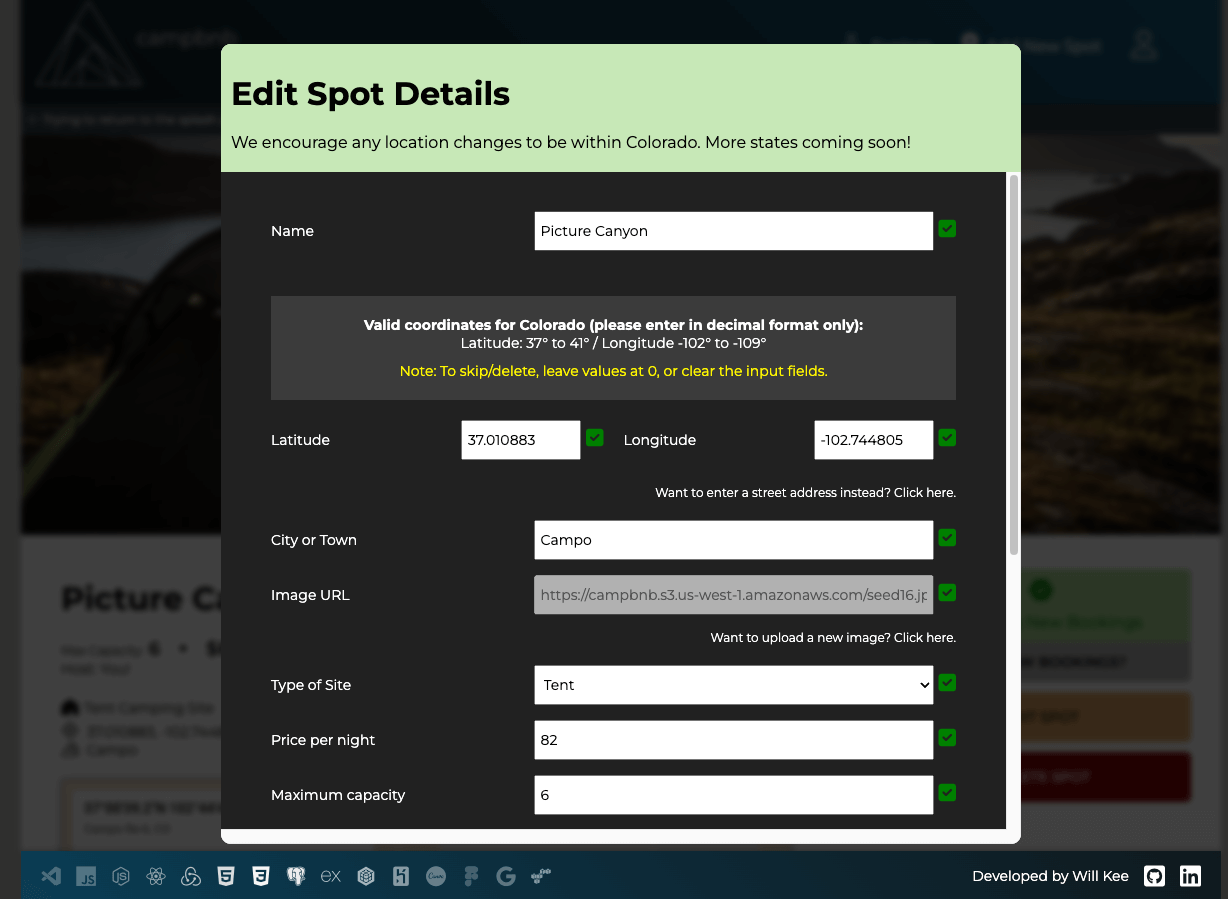Click the React atom icon in footer

click(155, 876)
